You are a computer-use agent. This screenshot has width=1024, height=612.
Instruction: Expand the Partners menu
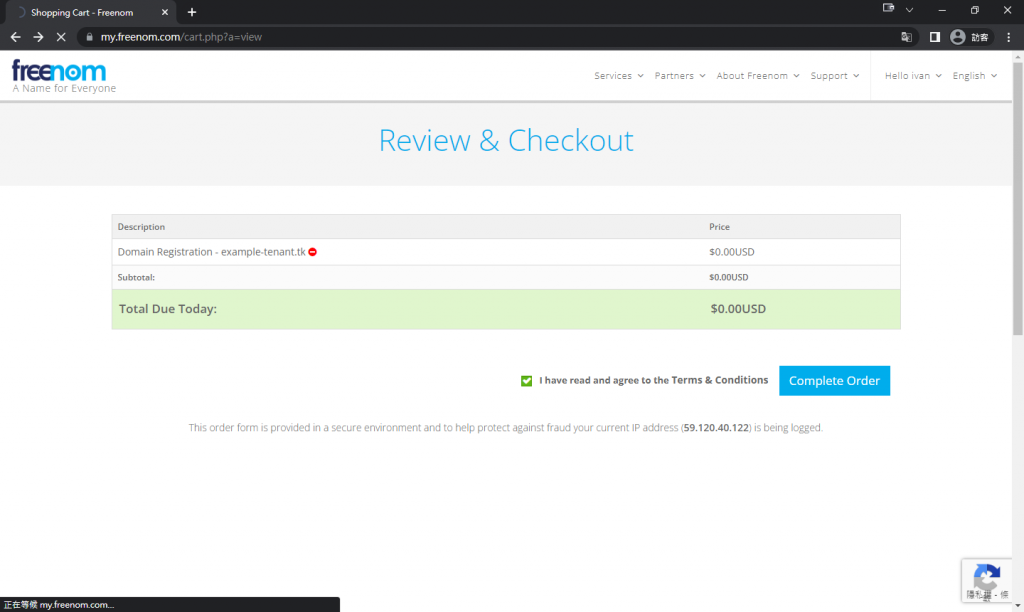(x=680, y=76)
